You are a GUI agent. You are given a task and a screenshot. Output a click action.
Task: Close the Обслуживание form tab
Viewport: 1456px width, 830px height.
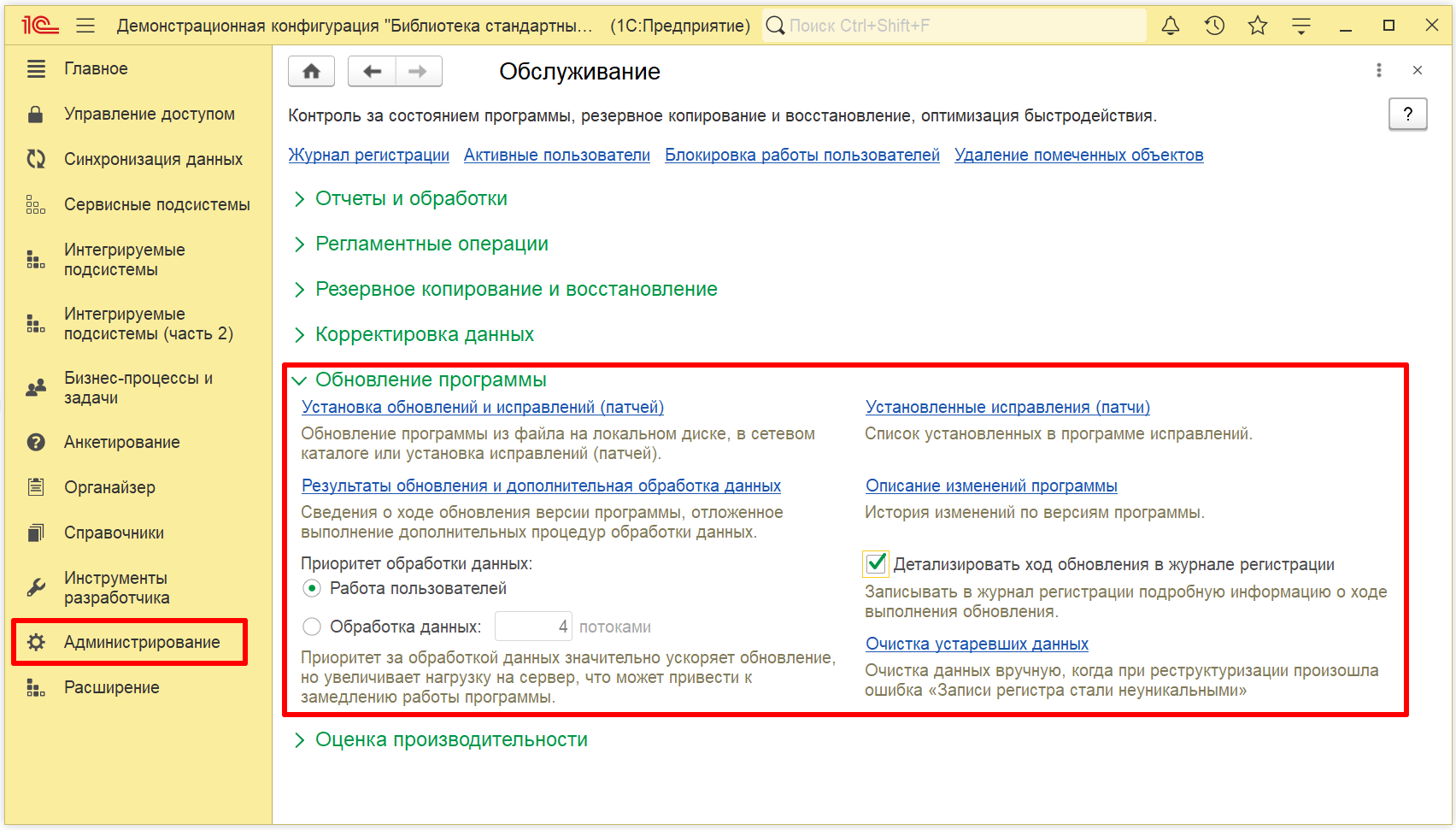[x=1418, y=70]
